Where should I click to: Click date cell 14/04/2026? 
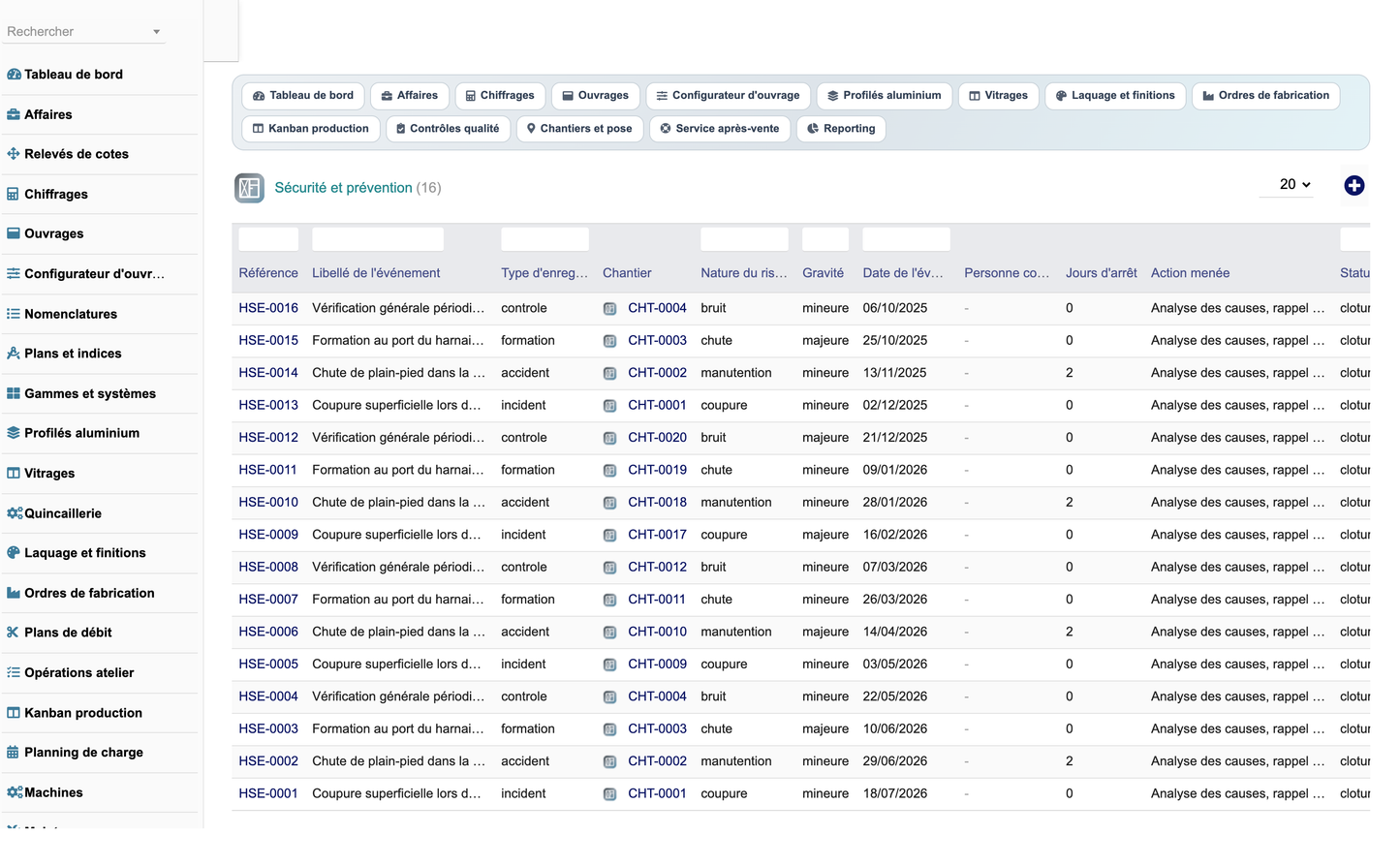point(895,632)
